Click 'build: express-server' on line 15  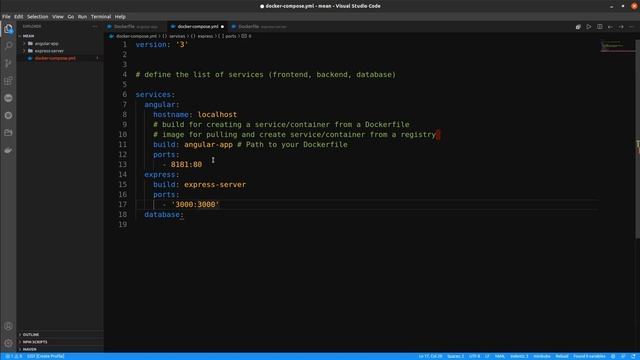[200, 184]
